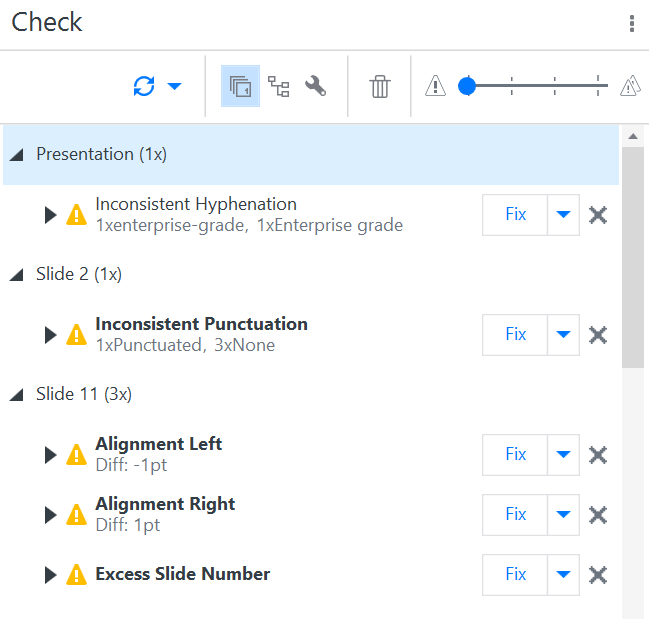Click the scrollbar up arrow
The image size is (649, 619).
pyautogui.click(x=632, y=136)
